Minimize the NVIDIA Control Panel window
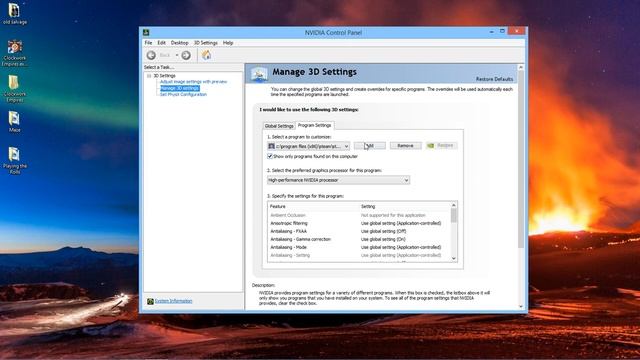Viewport: 640px width, 360px height. [491, 32]
